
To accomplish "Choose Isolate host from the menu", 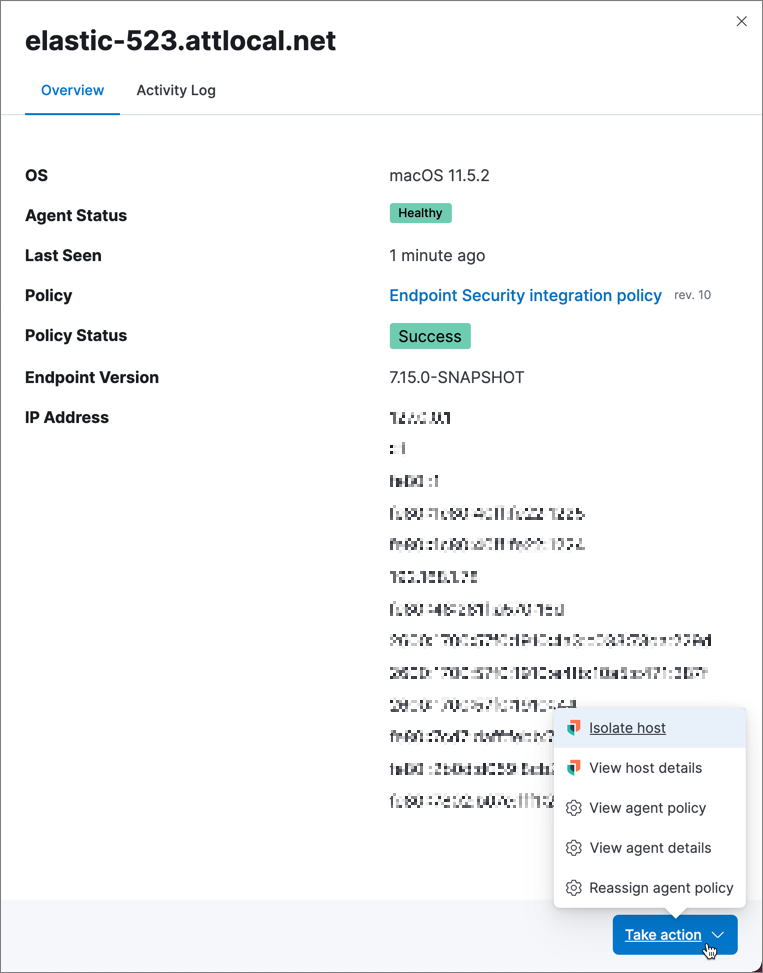I will (x=627, y=727).
